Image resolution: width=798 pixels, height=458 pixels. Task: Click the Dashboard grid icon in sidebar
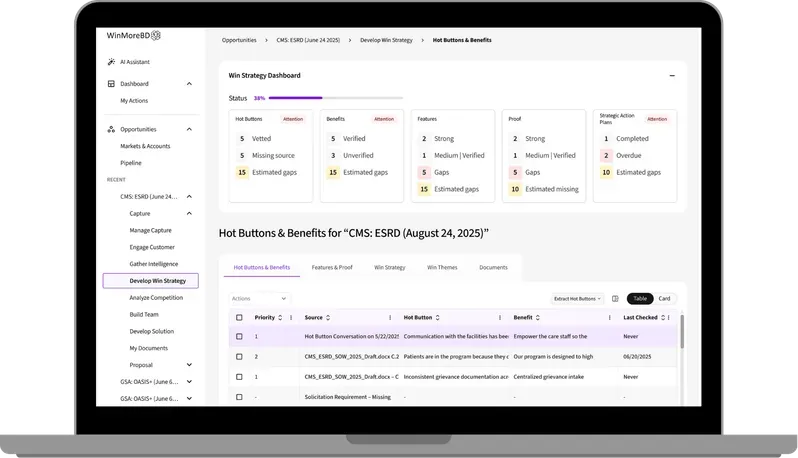click(111, 83)
